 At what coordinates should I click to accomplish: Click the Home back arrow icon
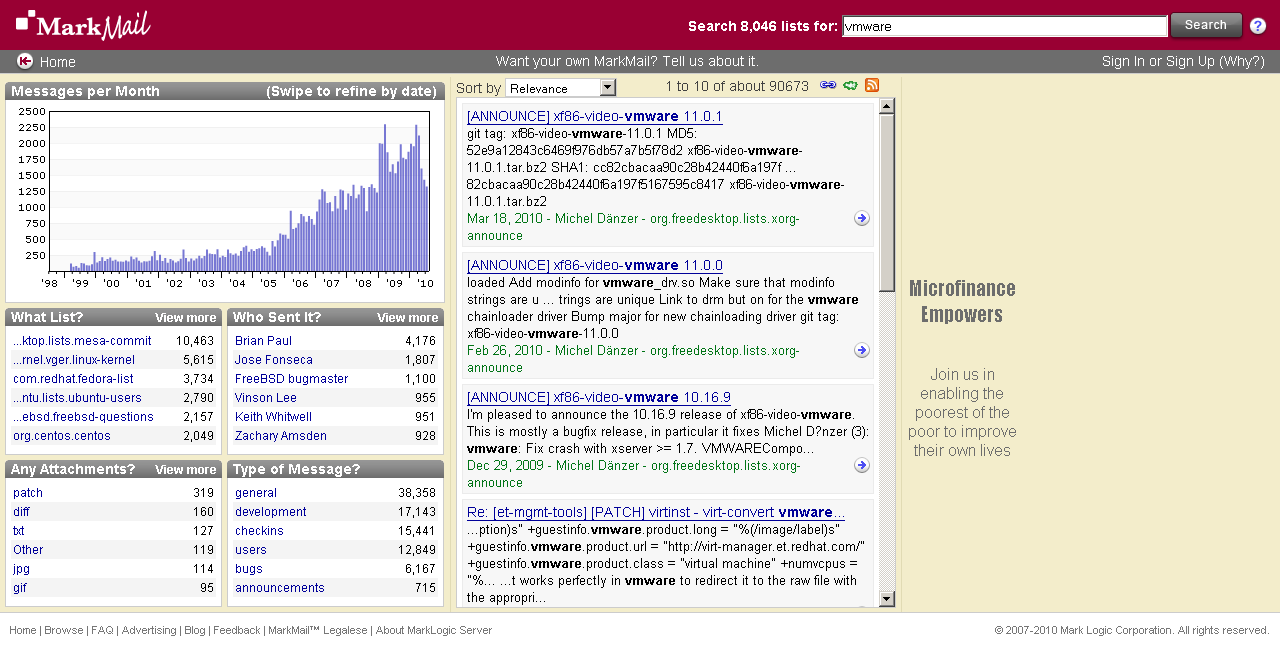[x=25, y=61]
